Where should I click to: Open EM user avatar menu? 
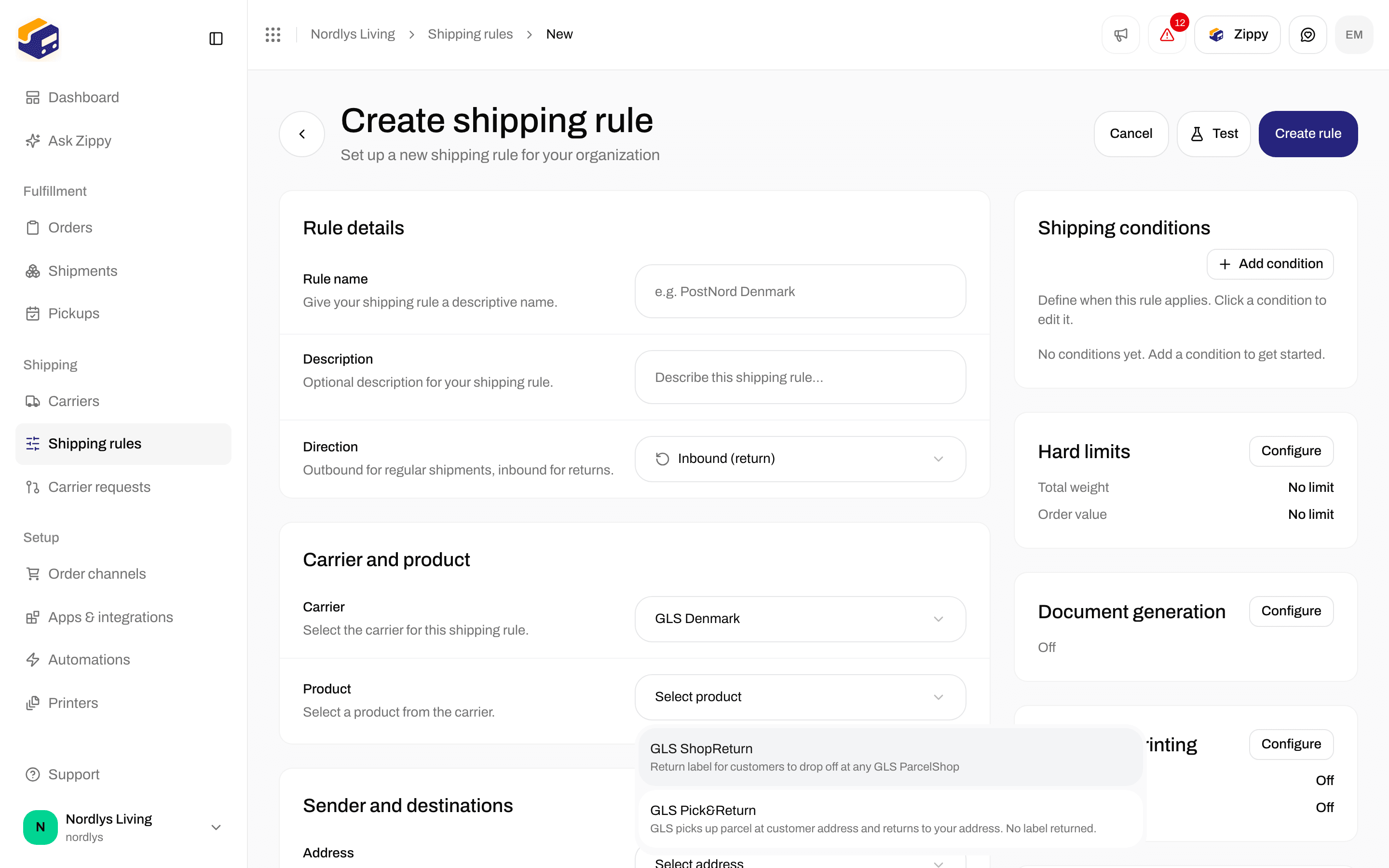click(1354, 35)
